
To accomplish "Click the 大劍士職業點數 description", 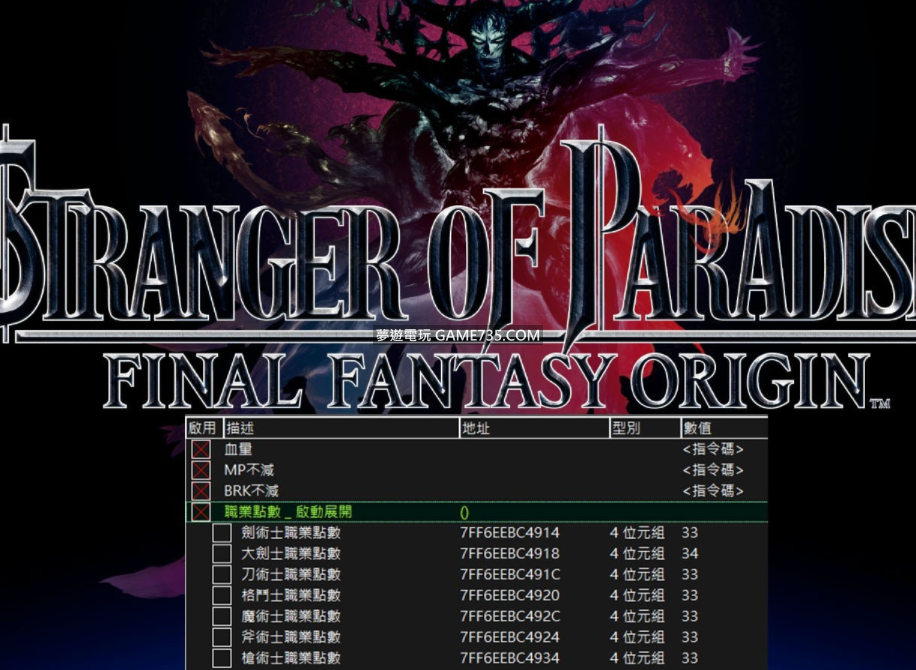I will pyautogui.click(x=291, y=554).
